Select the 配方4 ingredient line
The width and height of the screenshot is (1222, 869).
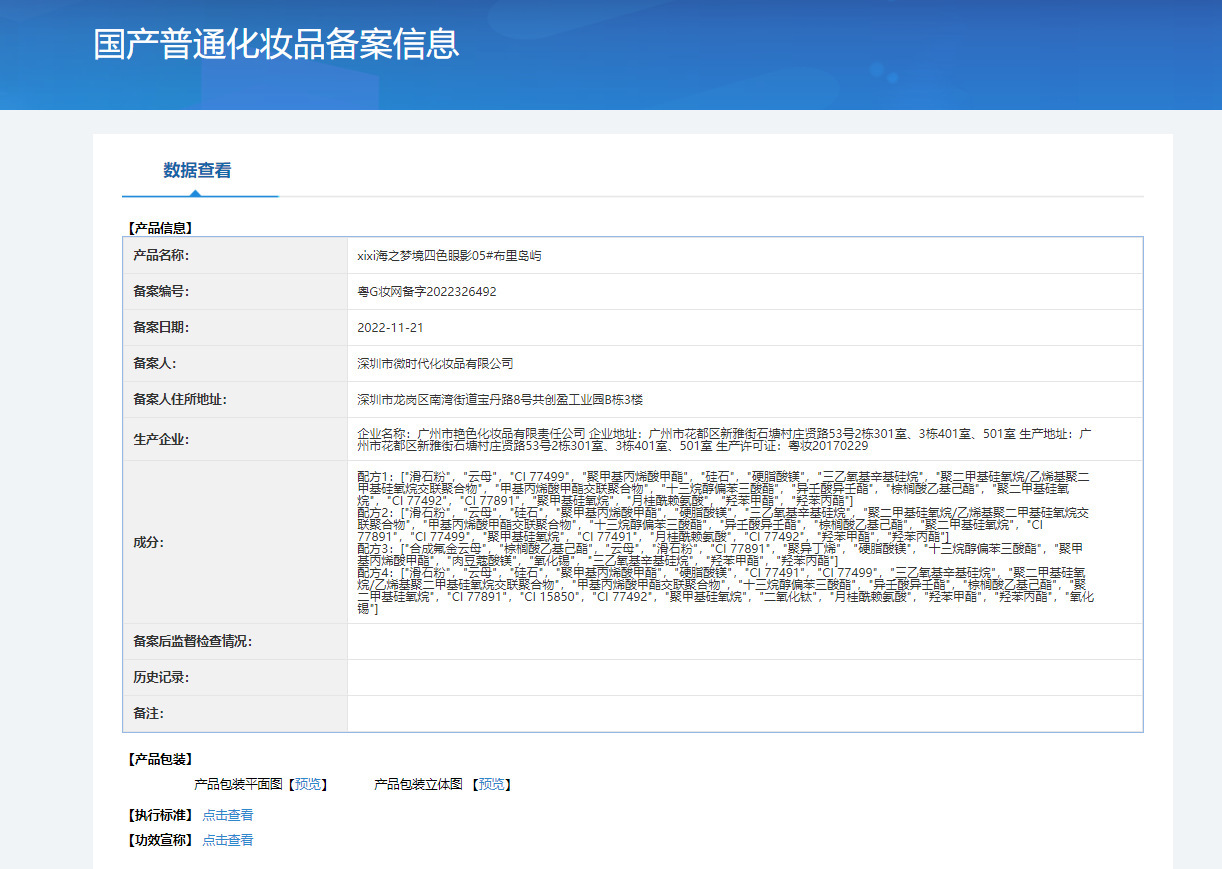pos(726,591)
